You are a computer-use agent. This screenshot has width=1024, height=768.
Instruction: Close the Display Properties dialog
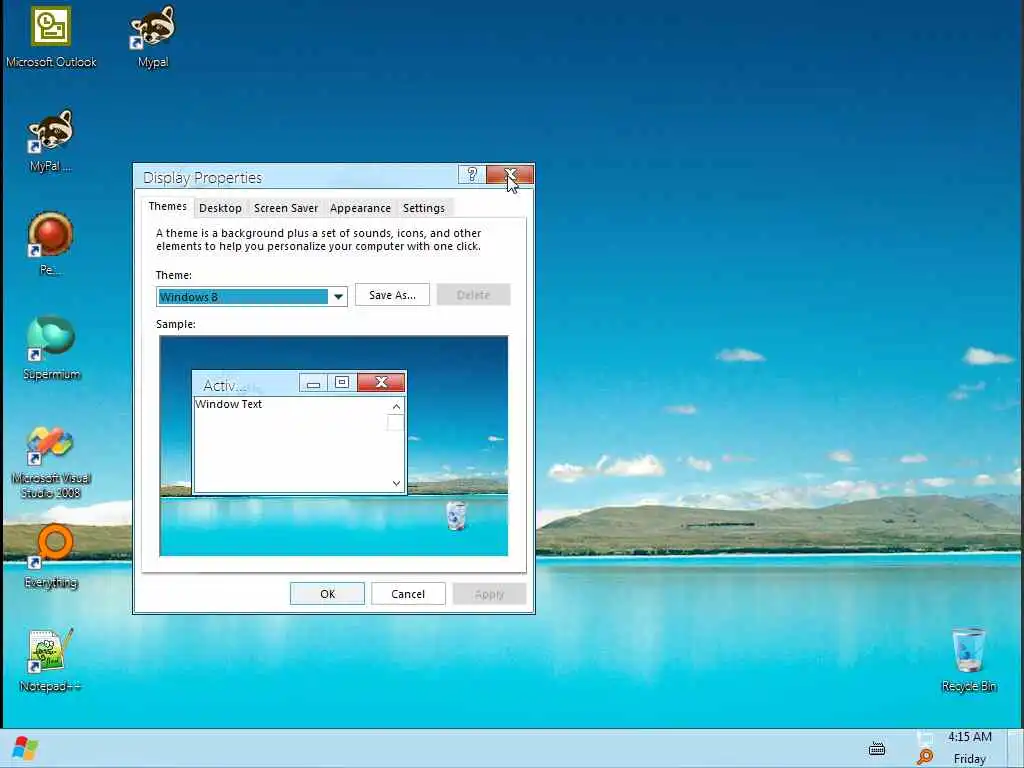[x=510, y=174]
